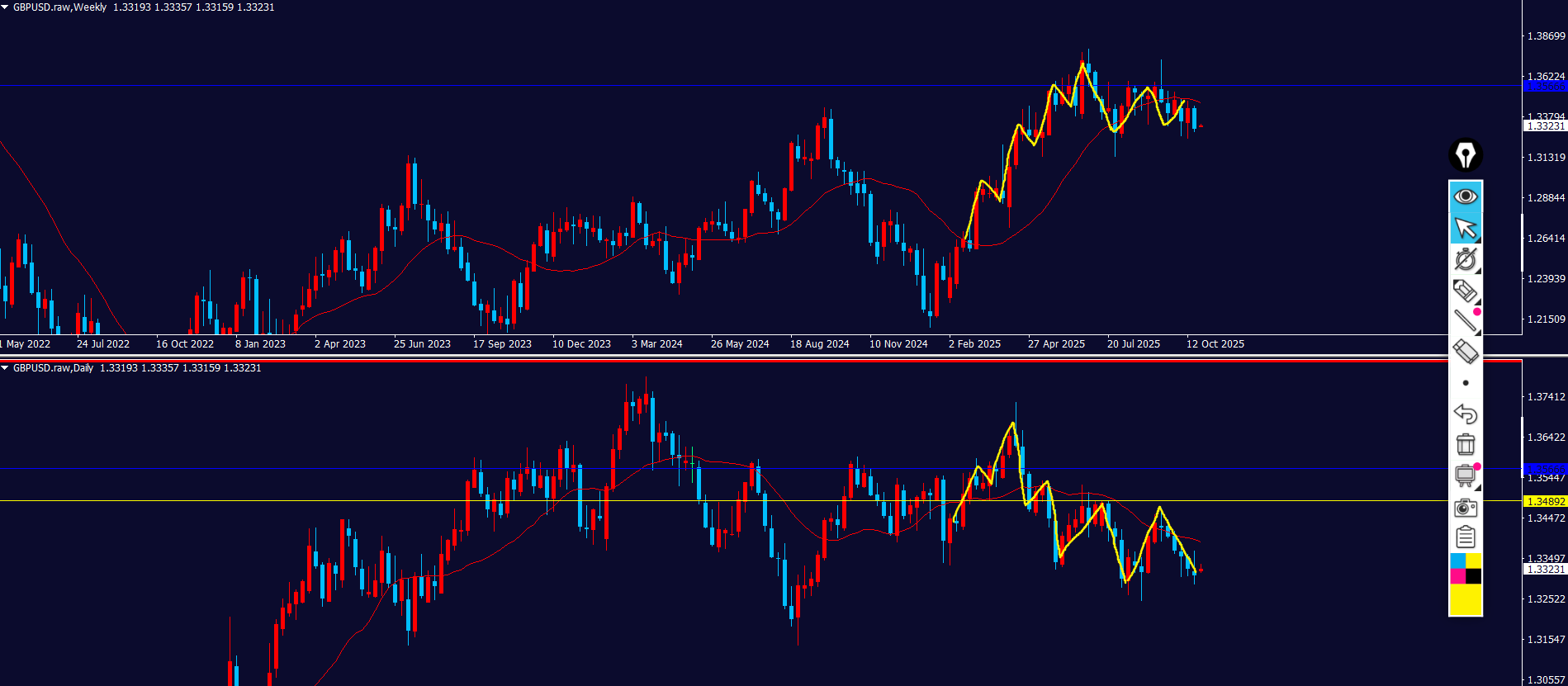Select the eraser tool
This screenshot has height=686, width=1568.
tap(1466, 352)
